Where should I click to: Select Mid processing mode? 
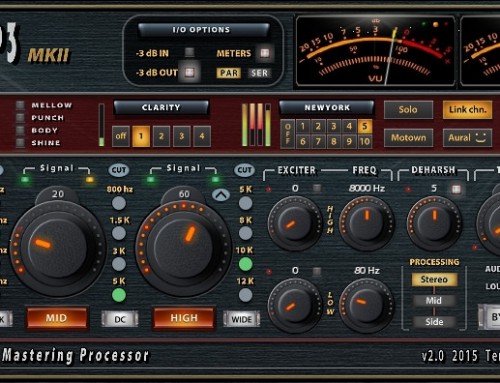pos(434,301)
